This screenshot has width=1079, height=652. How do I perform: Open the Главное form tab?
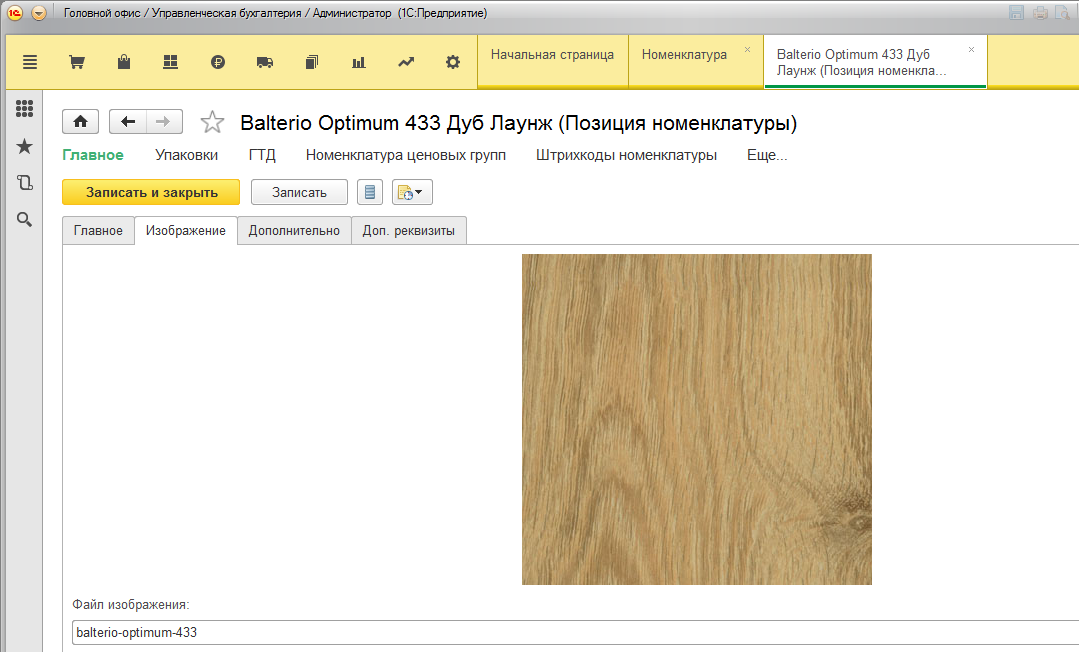[98, 231]
